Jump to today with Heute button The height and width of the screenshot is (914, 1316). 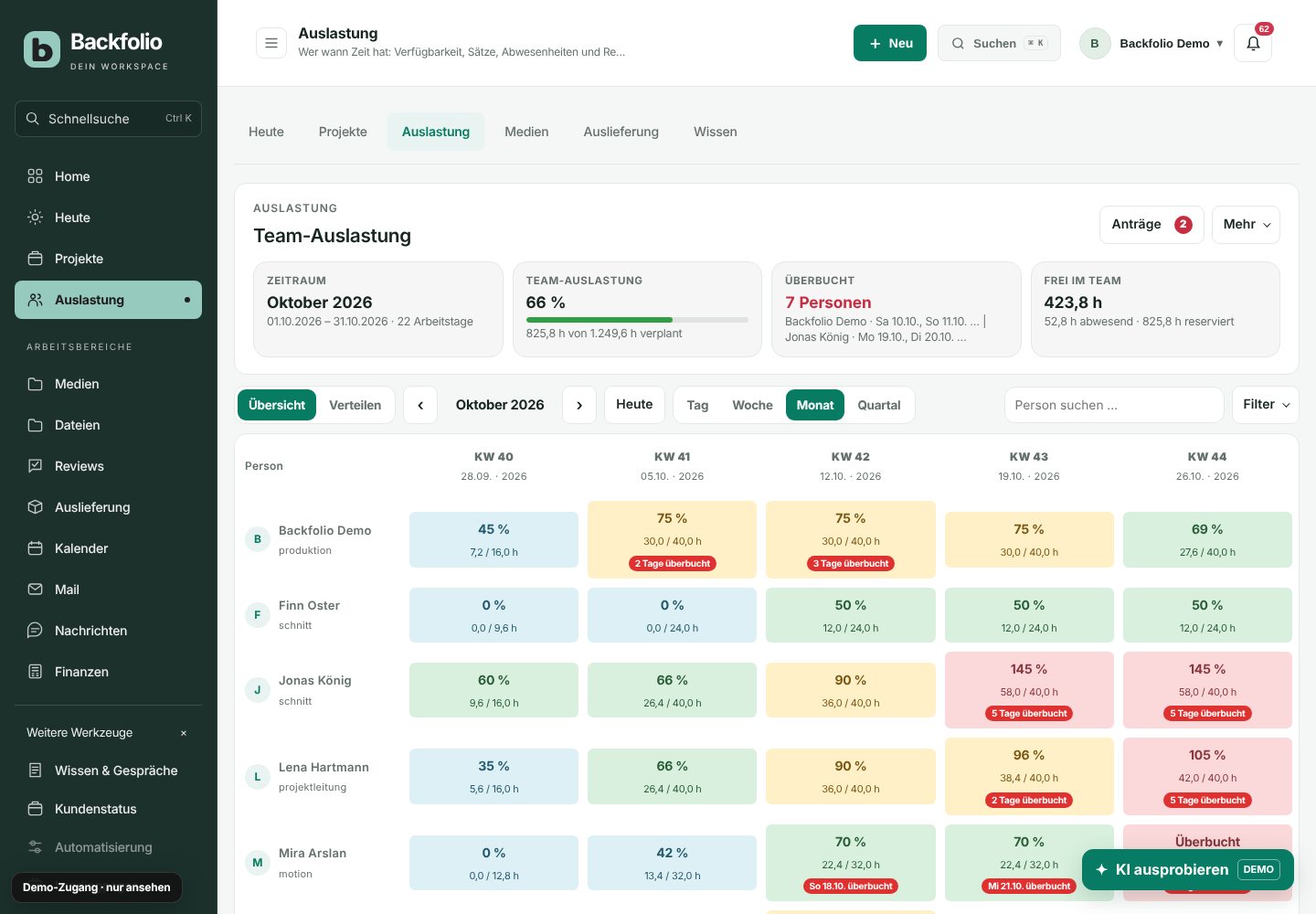(x=634, y=405)
